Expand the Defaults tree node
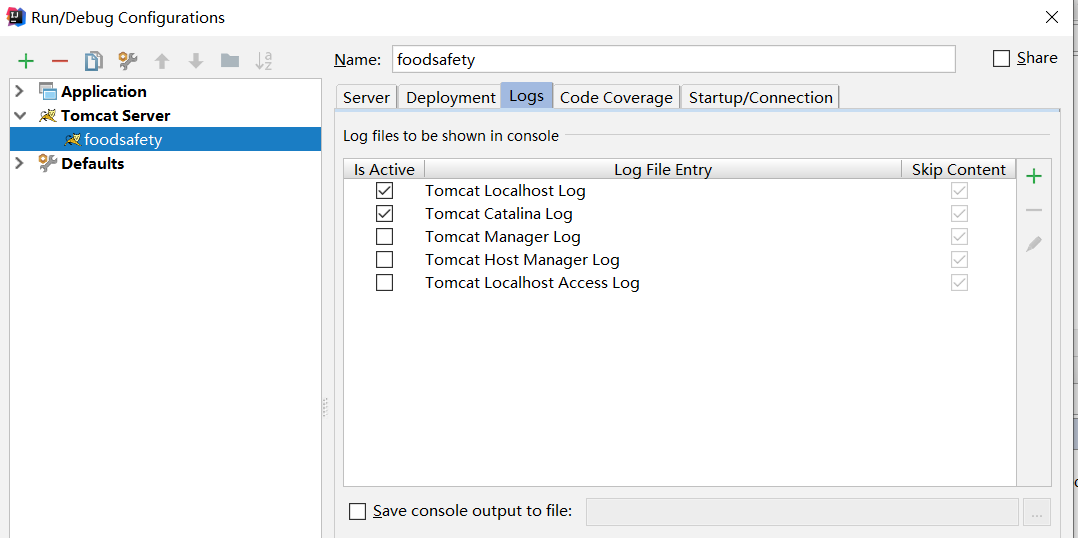Image resolution: width=1078 pixels, height=538 pixels. [19, 163]
